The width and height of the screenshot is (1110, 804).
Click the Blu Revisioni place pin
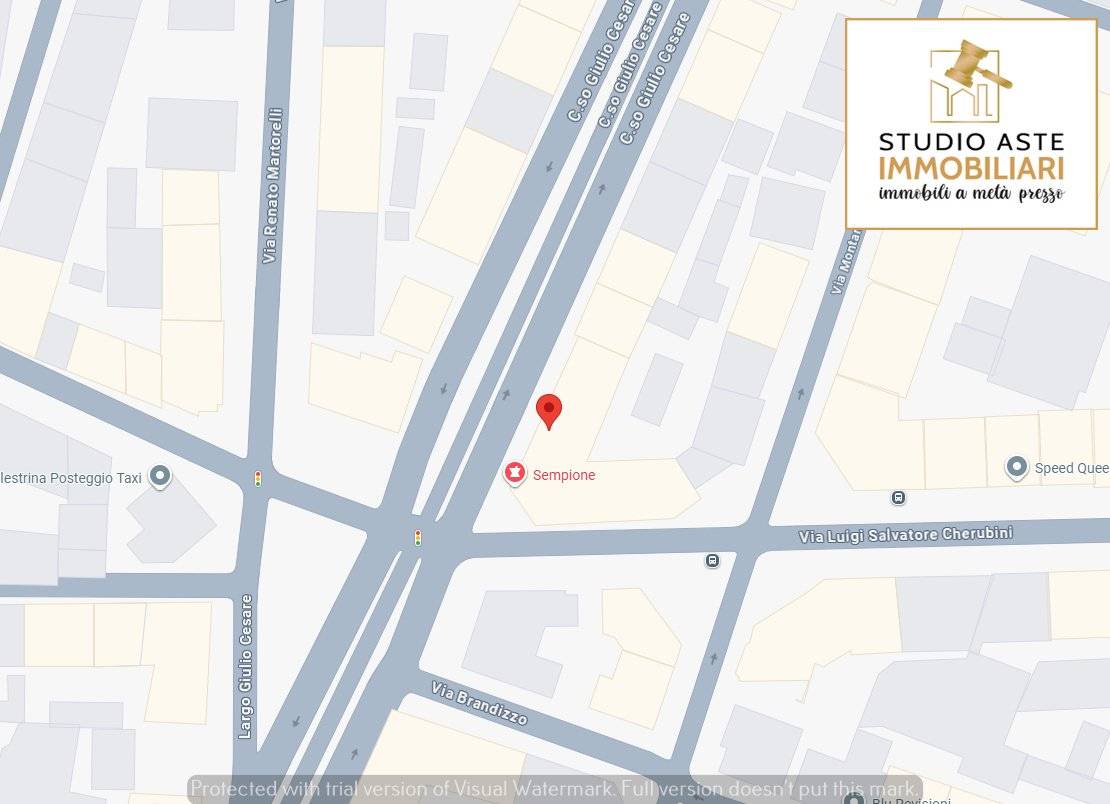854,800
